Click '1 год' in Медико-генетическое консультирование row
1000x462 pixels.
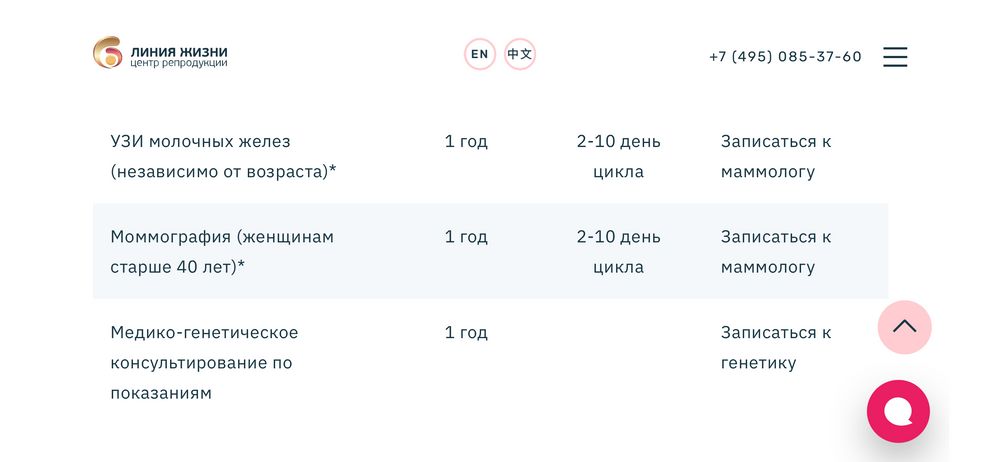466,333
